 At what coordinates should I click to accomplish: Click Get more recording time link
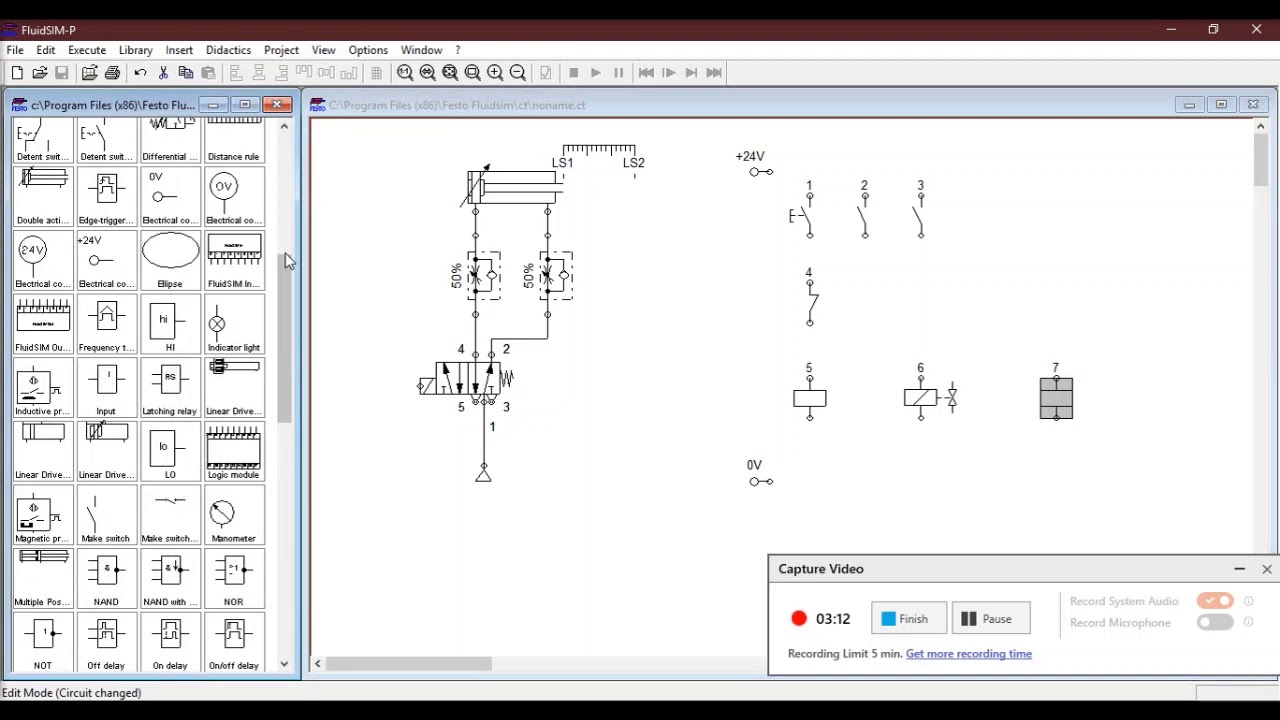click(968, 654)
